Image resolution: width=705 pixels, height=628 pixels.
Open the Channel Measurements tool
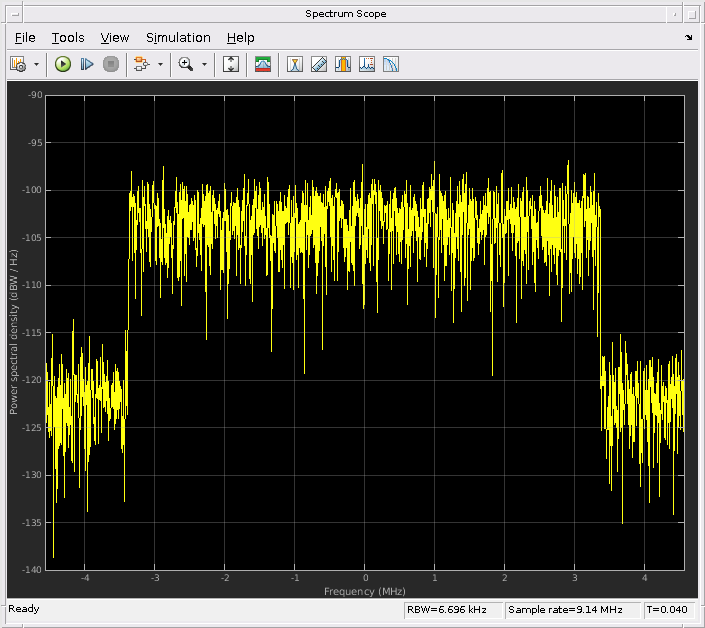(343, 64)
